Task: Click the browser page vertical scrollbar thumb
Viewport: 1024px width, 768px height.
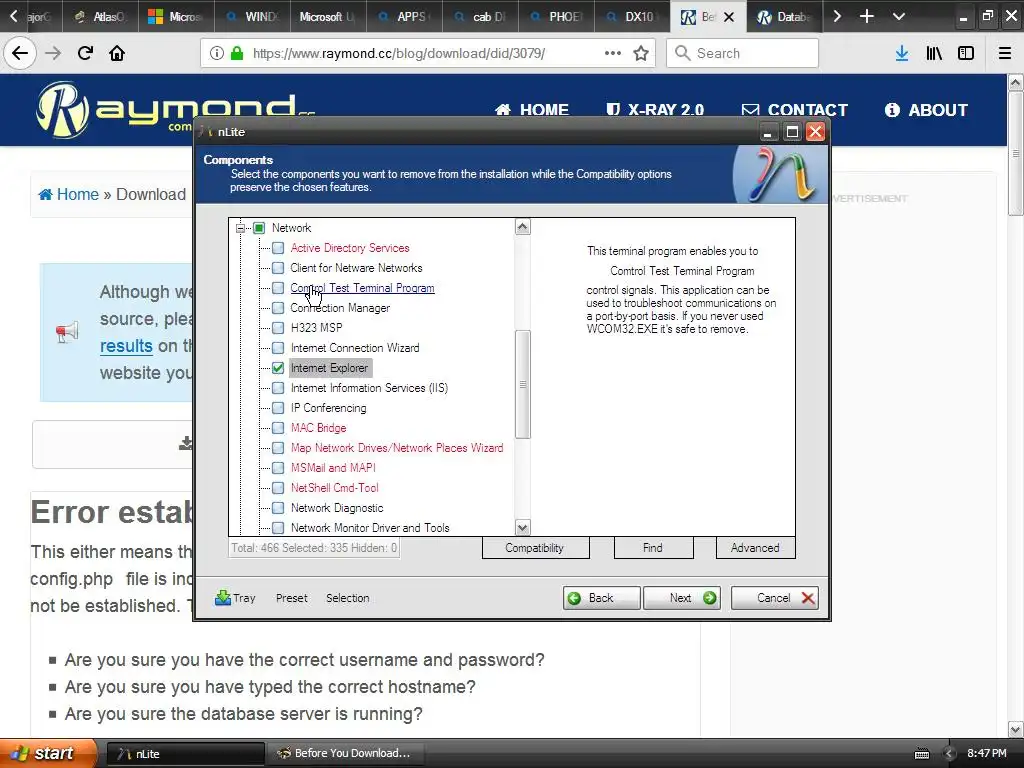Action: pos(1016,154)
